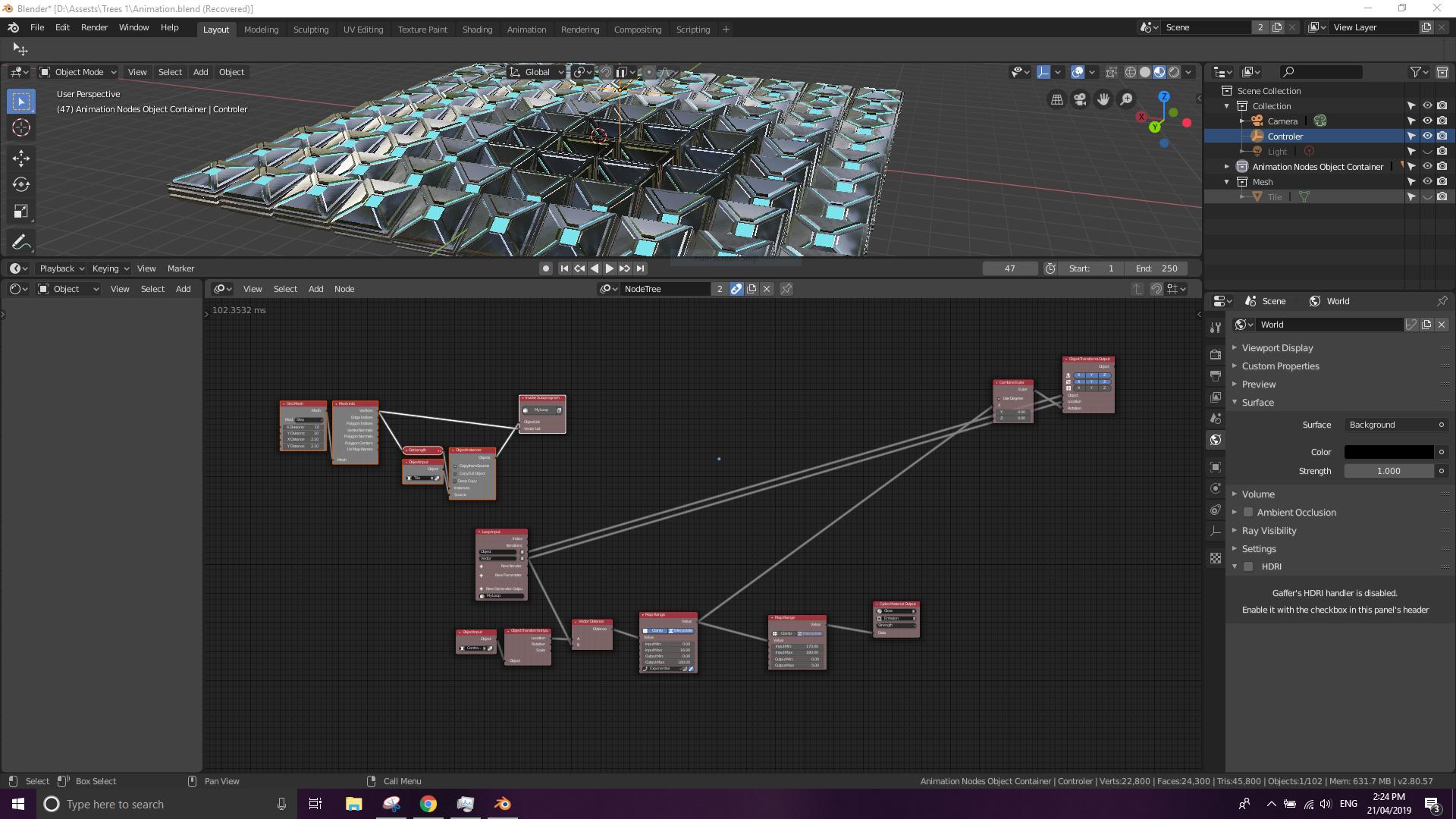Open the Animation workspace tab
This screenshot has width=1456, height=819.
[x=526, y=29]
